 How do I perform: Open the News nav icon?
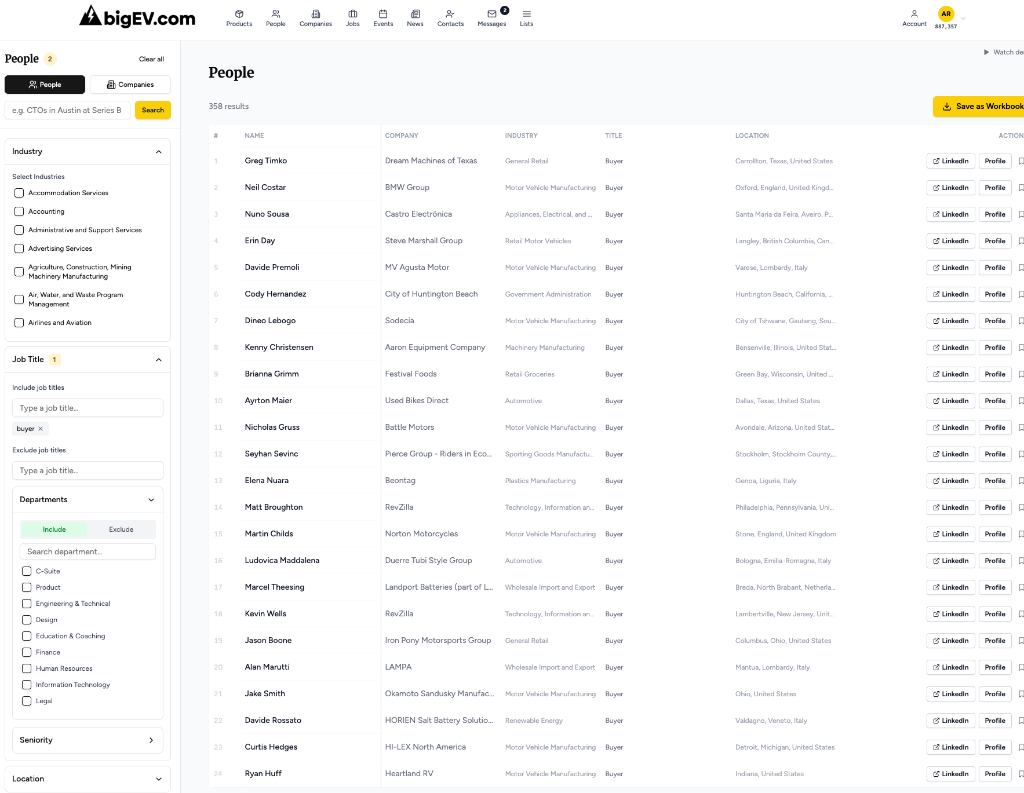tap(415, 14)
